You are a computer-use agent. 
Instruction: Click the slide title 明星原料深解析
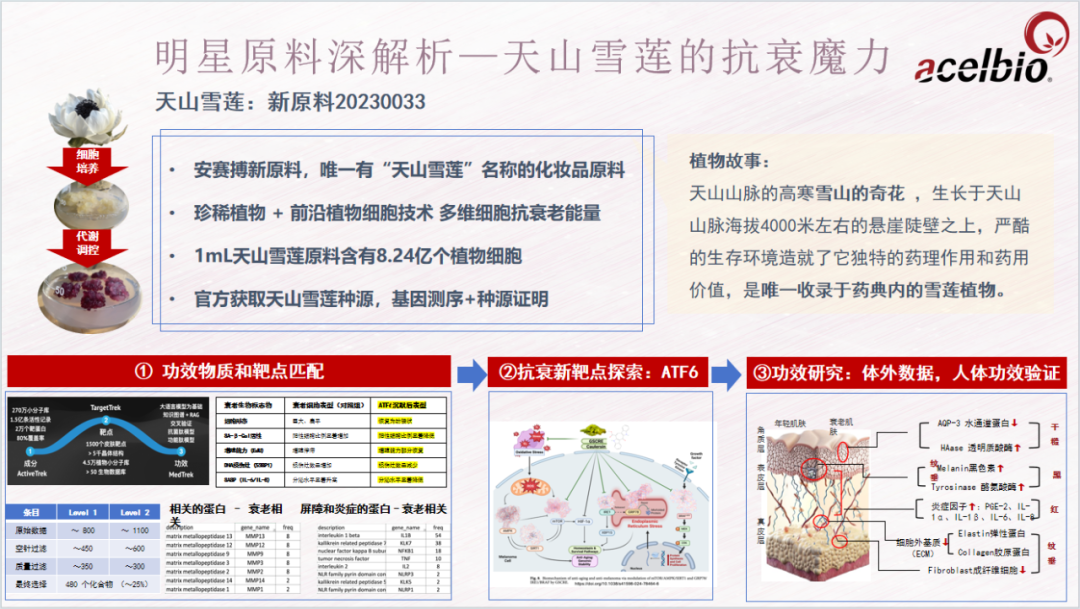pos(520,57)
